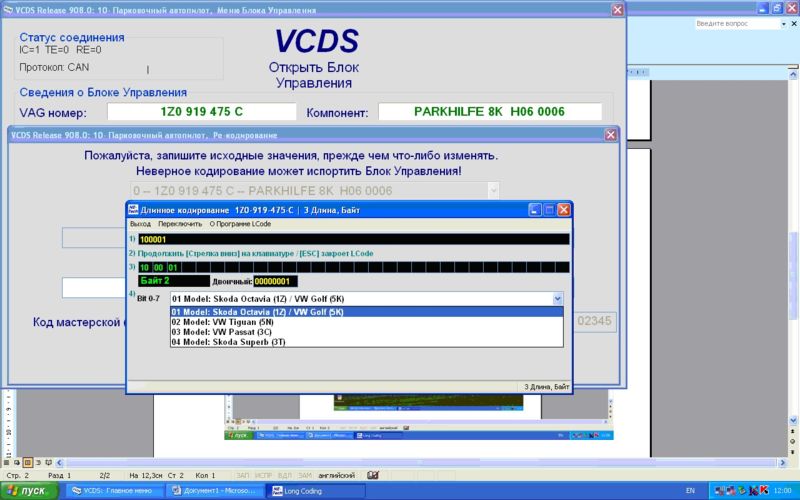Click the Компонент field PARKHILFE 8K H06 0006

click(490, 112)
